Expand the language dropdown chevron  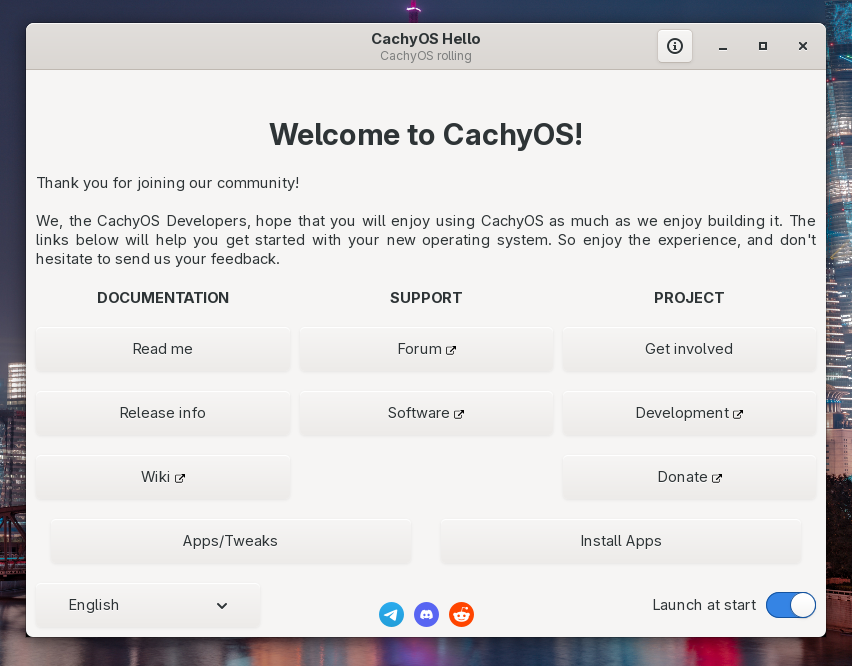point(222,605)
